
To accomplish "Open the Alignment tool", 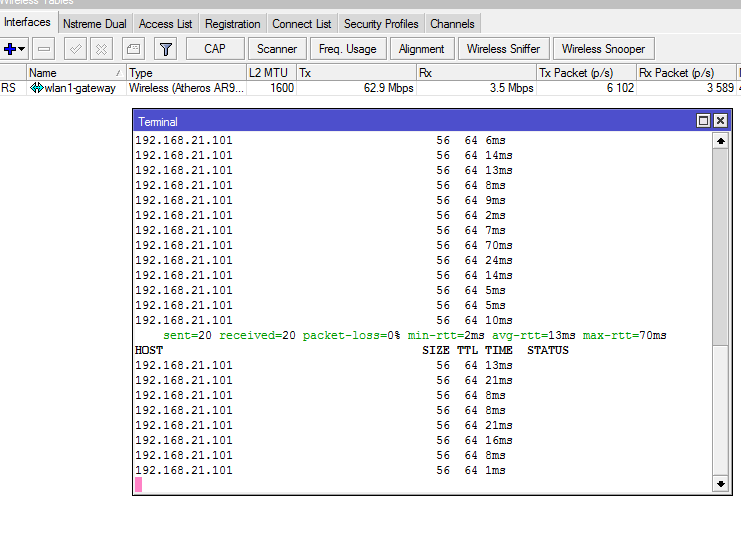I will [422, 49].
